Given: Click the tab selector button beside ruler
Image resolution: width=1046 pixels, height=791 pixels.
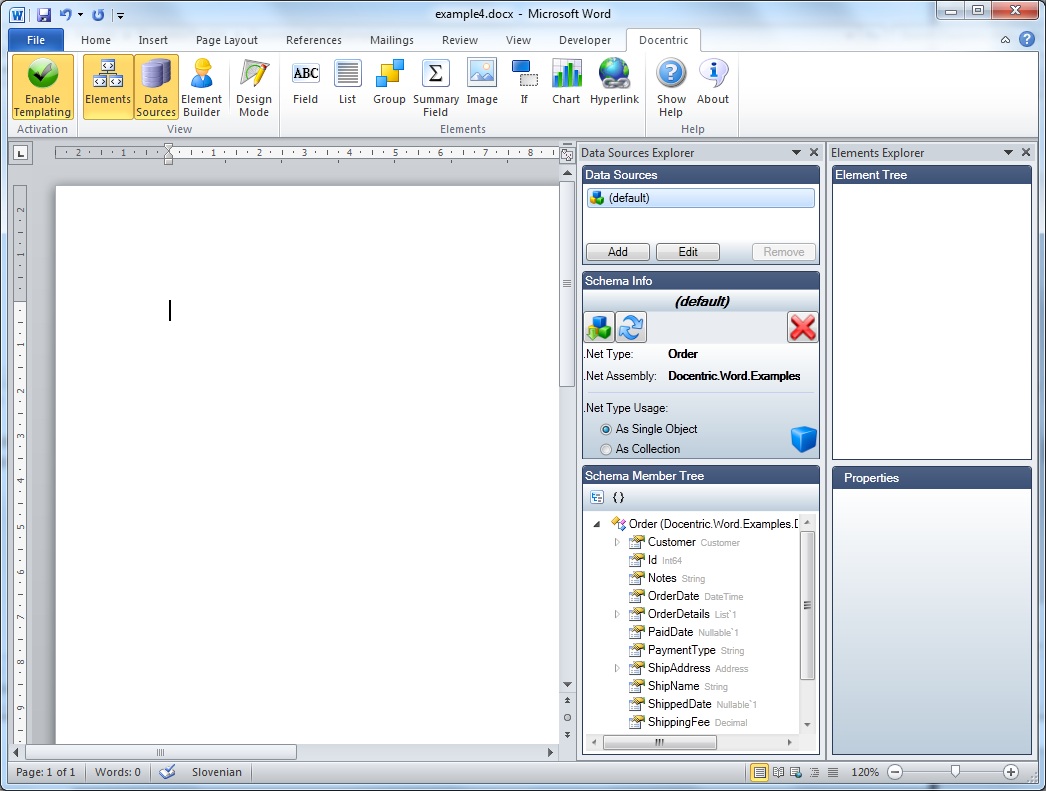Looking at the screenshot, I should pyautogui.click(x=21, y=154).
